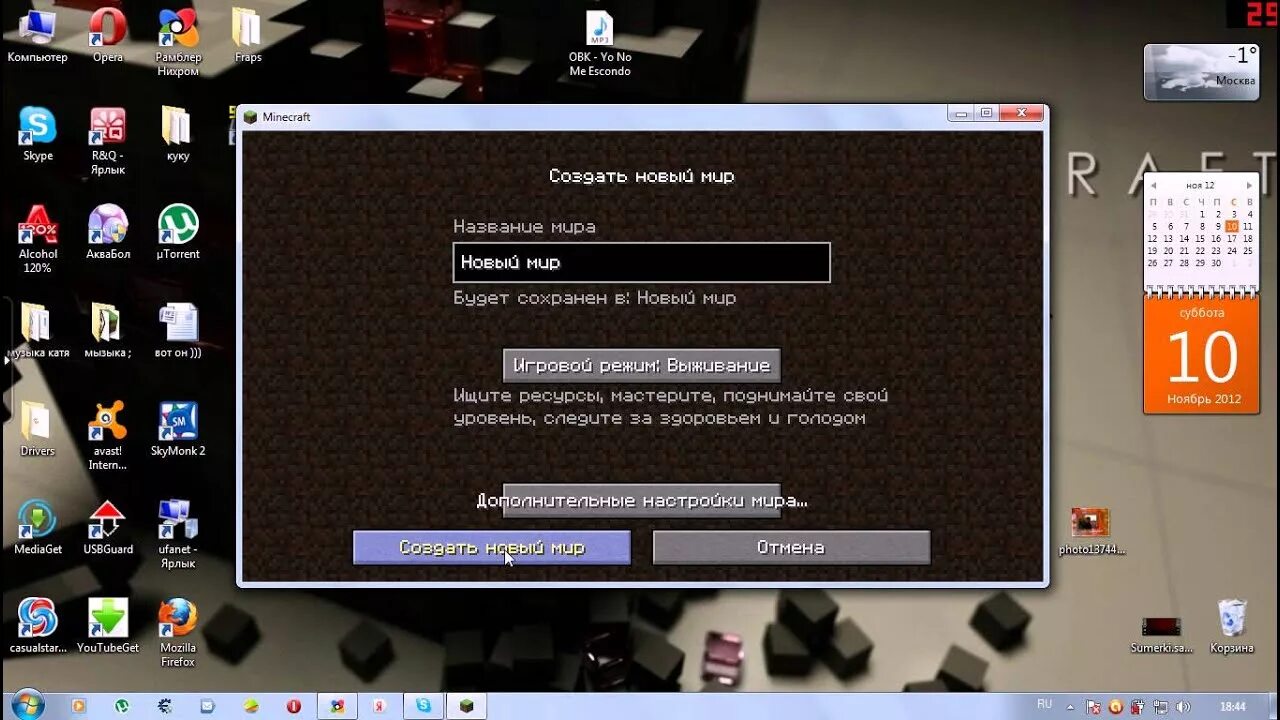Open 'Дополнительные настройки мира...' options
This screenshot has height=720, width=1280.
coord(641,500)
